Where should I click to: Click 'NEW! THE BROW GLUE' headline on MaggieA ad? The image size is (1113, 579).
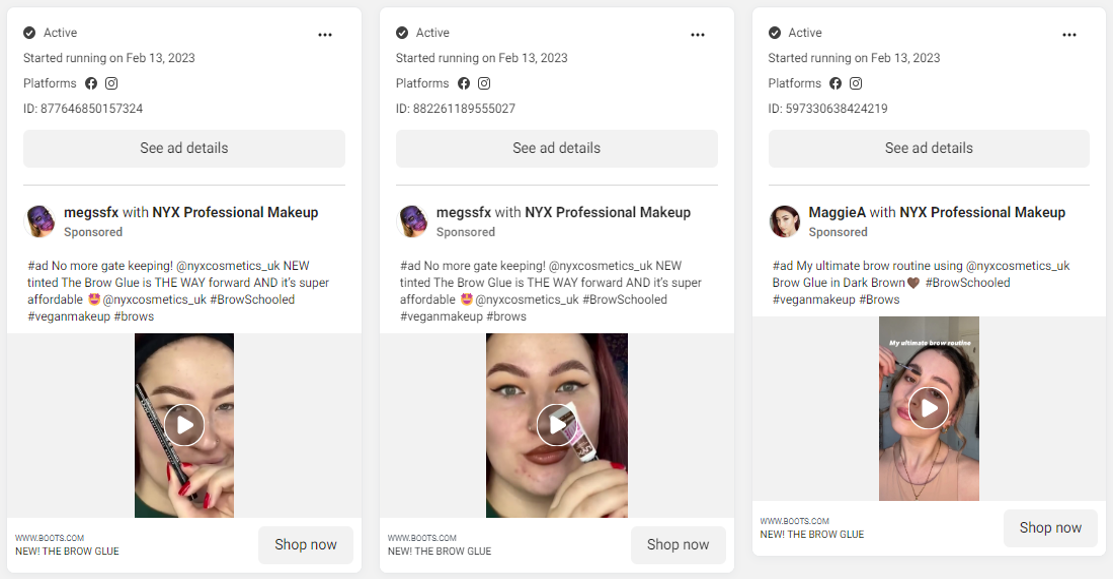pos(812,534)
